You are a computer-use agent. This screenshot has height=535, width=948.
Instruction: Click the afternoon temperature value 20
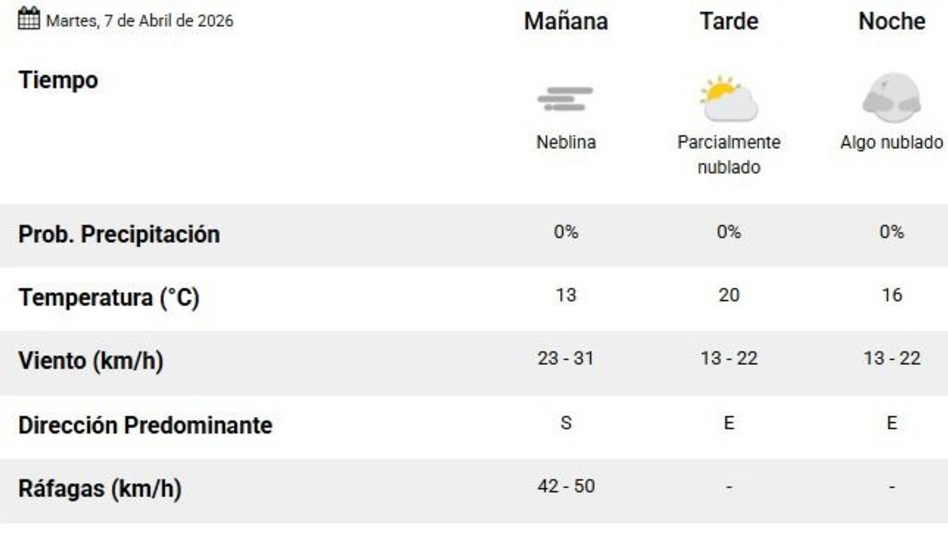tap(729, 295)
